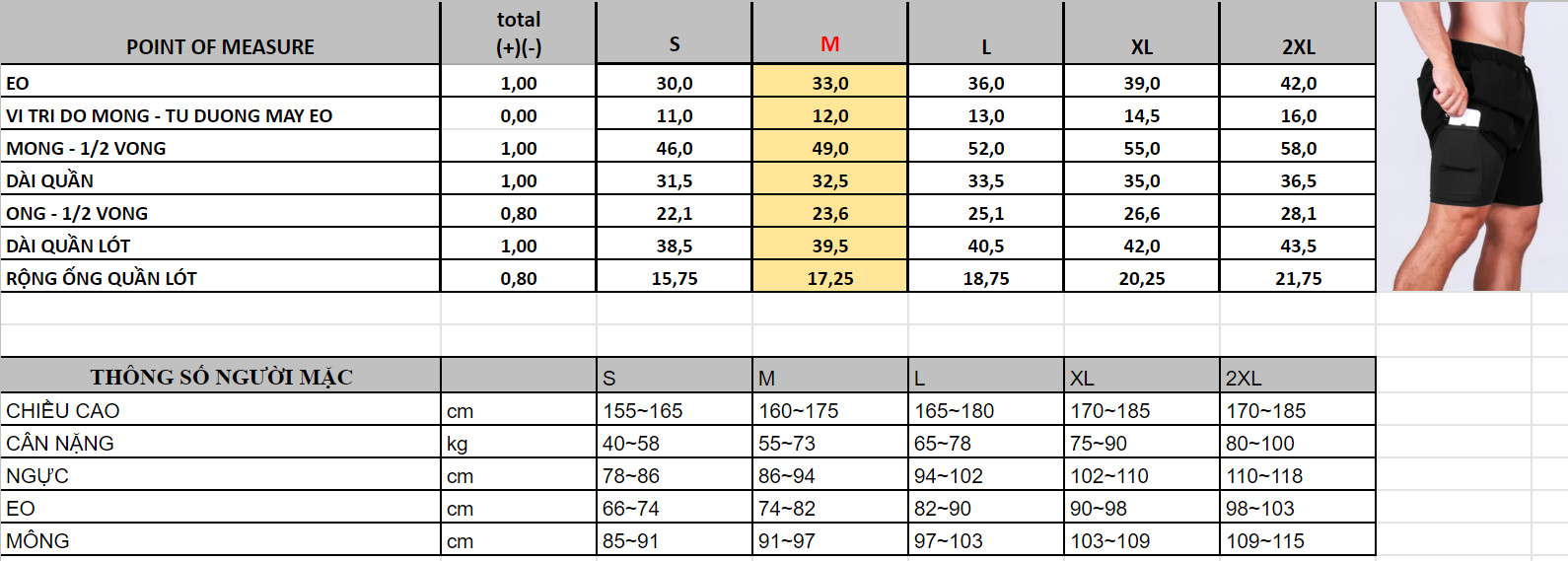Viewport: 1568px width, 561px height.
Task: Select the CÂN NẶNG value 55~73
Action: (829, 442)
